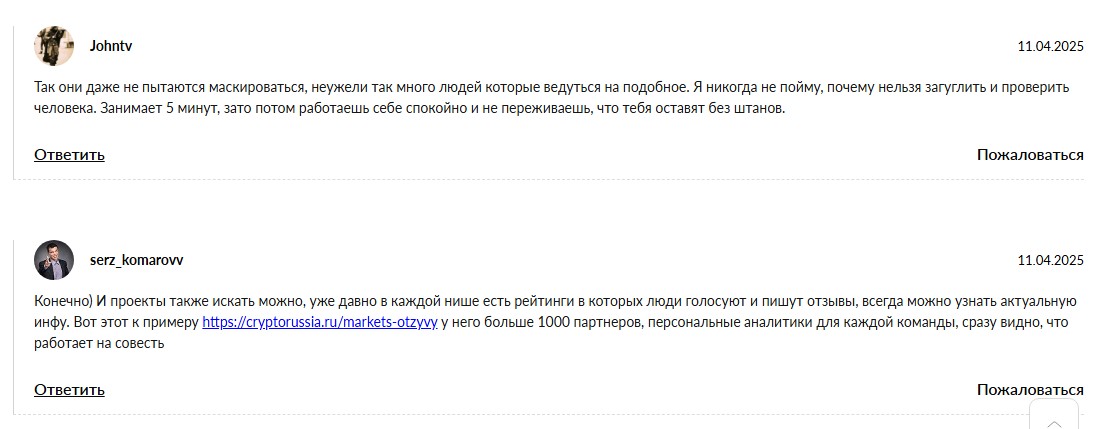
Task: Click the serz_komarovv username
Action: (x=136, y=260)
